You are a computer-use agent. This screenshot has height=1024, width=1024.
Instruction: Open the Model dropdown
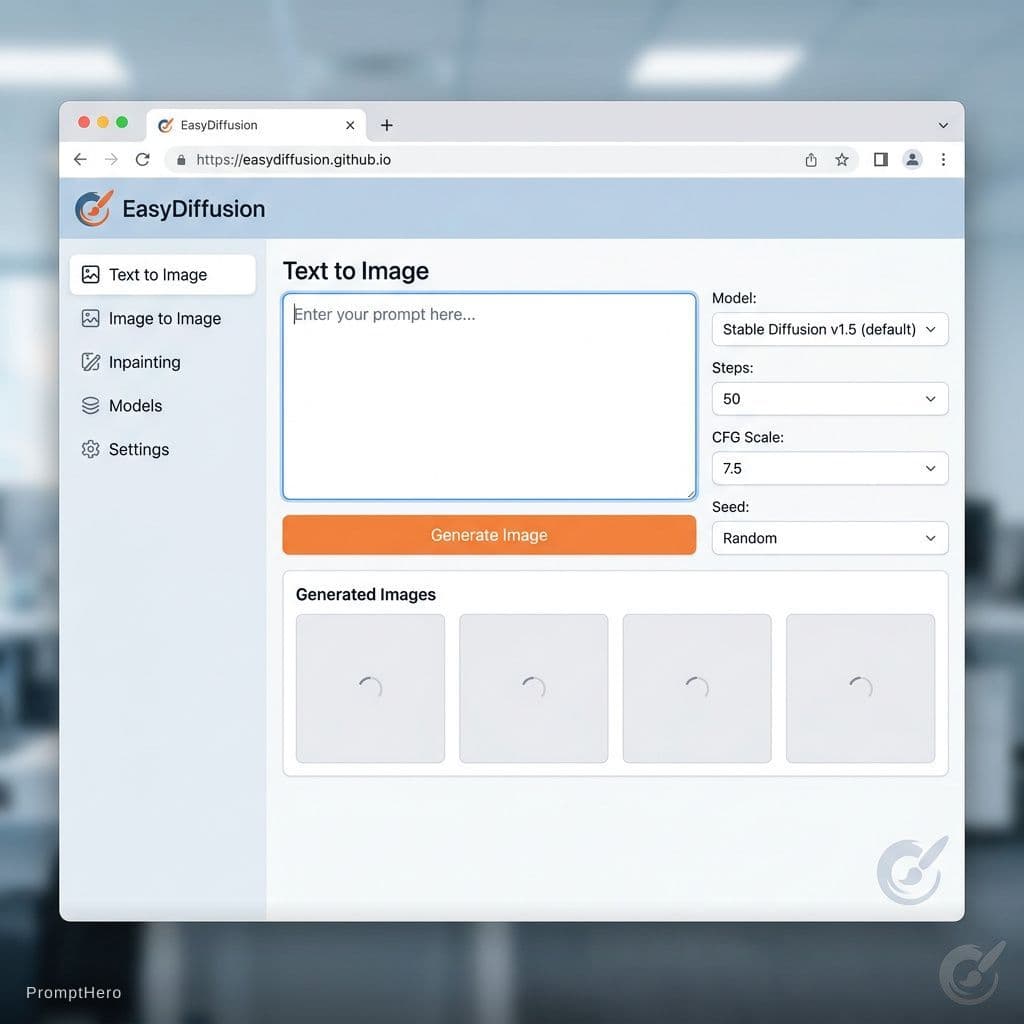(829, 329)
